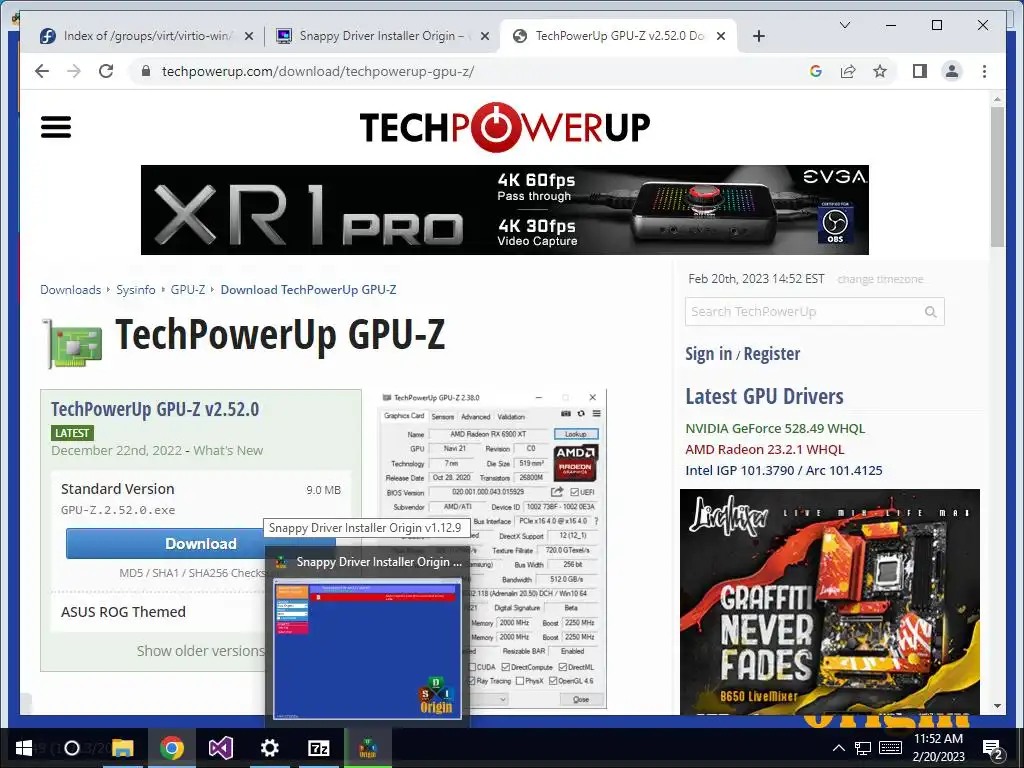
Task: Click change timezone link
Action: (880, 280)
